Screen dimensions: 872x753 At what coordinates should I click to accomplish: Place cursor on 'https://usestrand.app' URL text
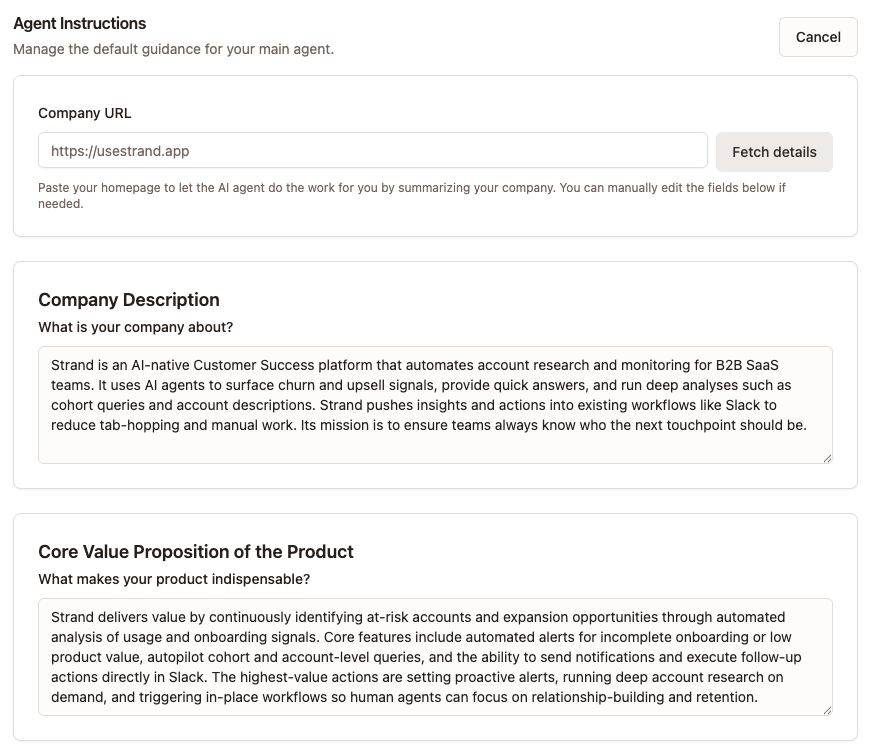pyautogui.click(x=120, y=151)
